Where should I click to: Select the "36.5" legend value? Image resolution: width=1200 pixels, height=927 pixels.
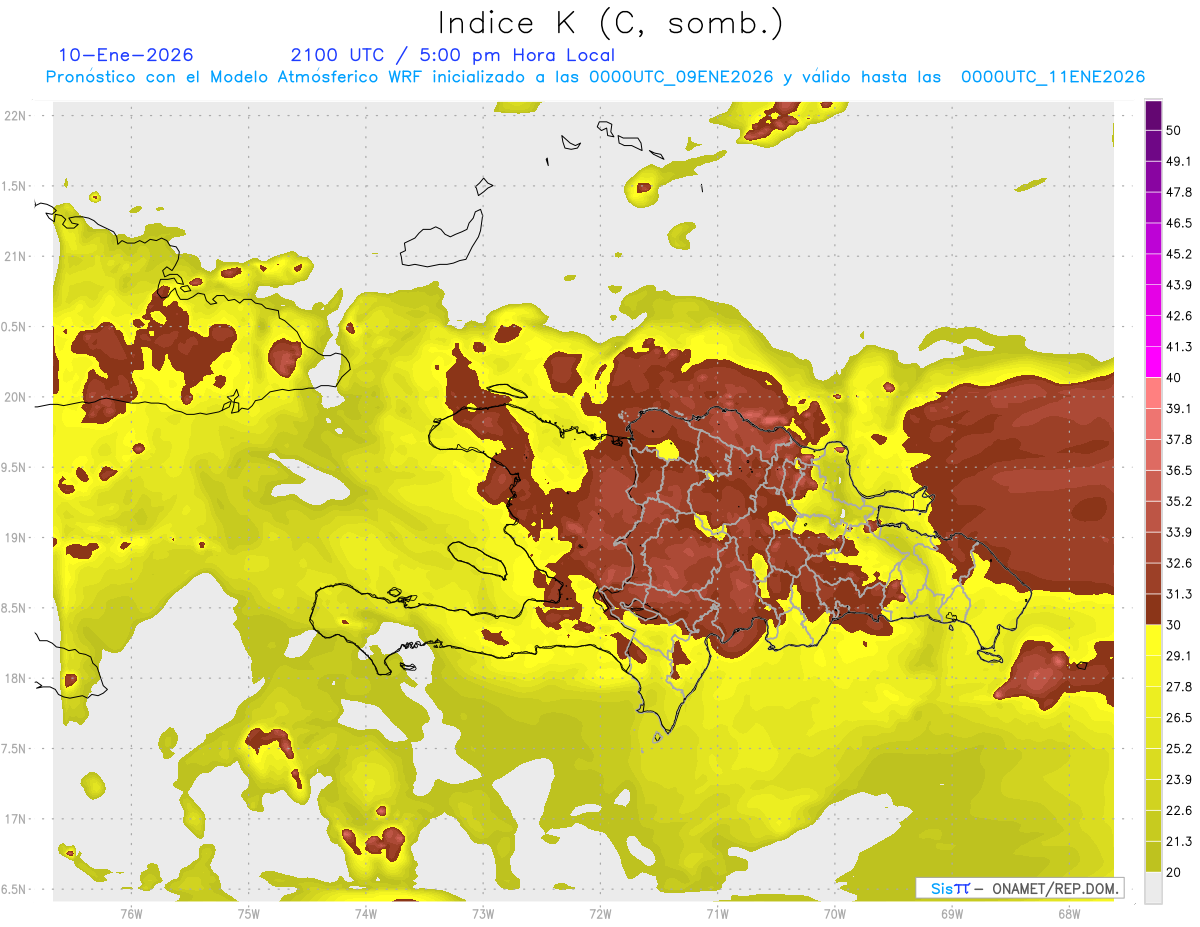[1179, 470]
